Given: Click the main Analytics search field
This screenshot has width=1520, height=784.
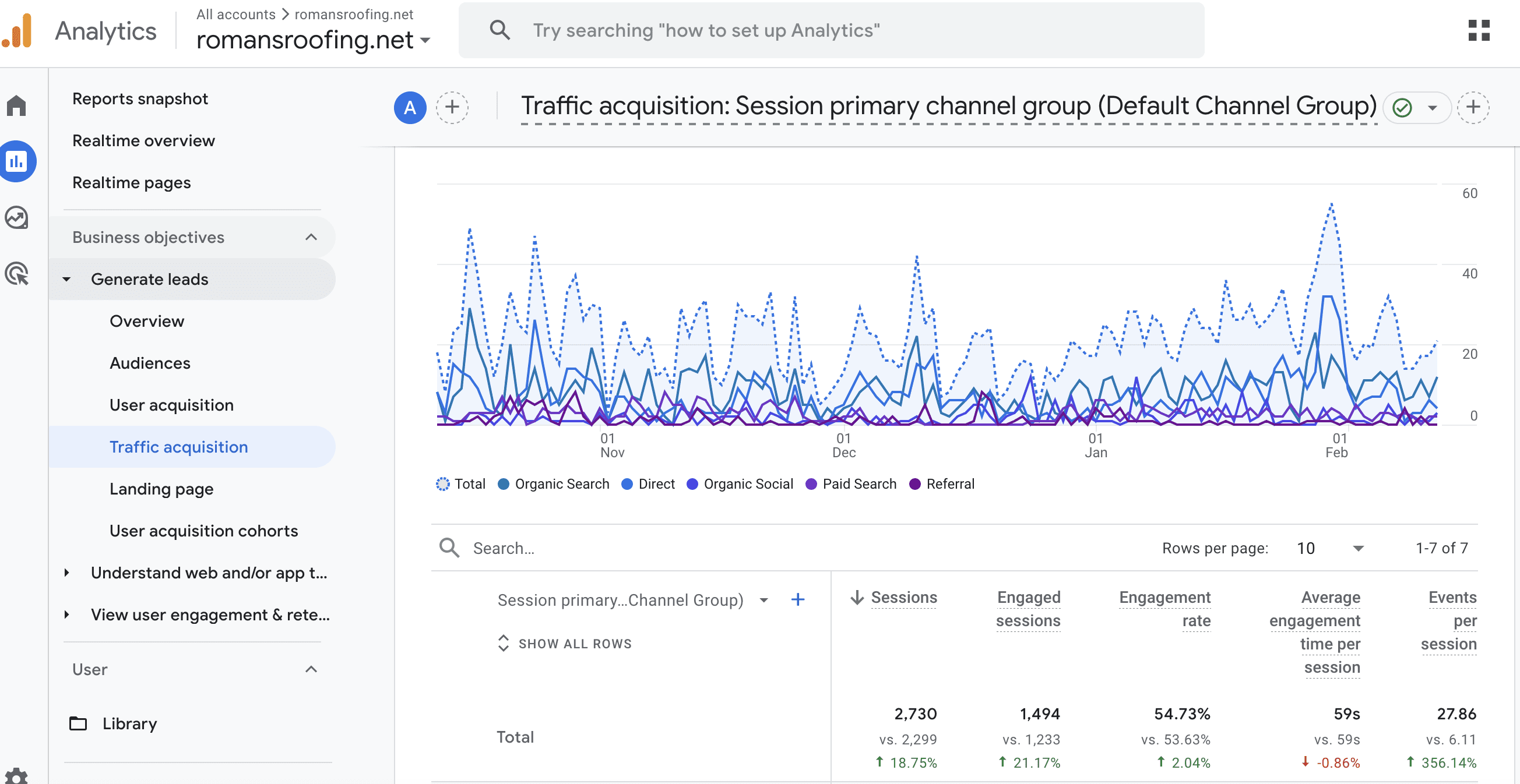Looking at the screenshot, I should click(832, 30).
